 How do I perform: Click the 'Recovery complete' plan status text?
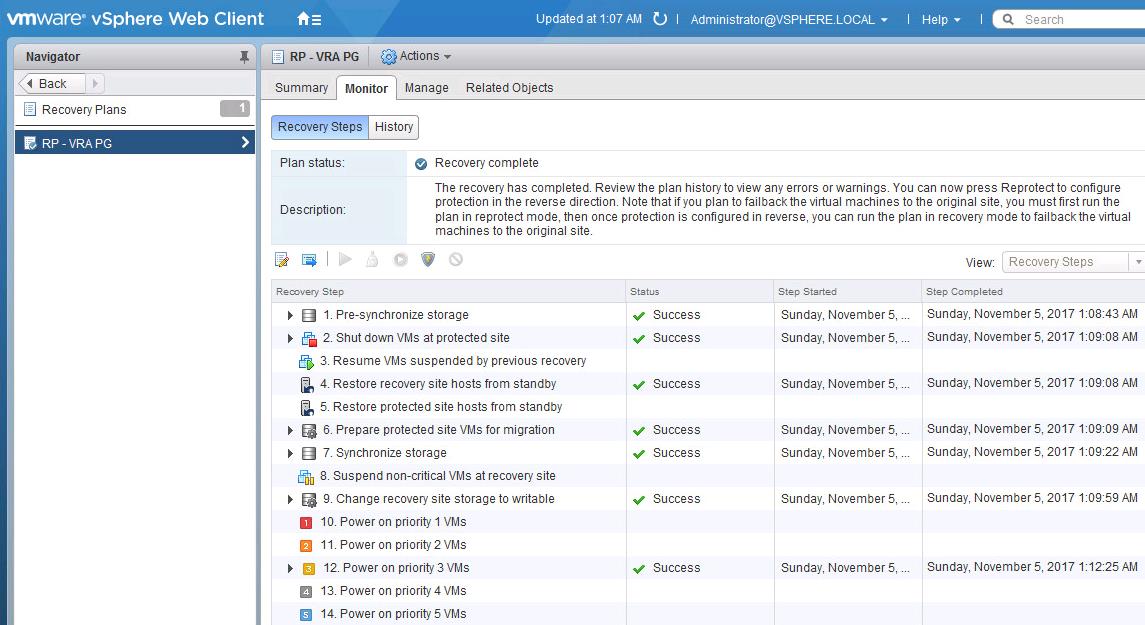(486, 163)
